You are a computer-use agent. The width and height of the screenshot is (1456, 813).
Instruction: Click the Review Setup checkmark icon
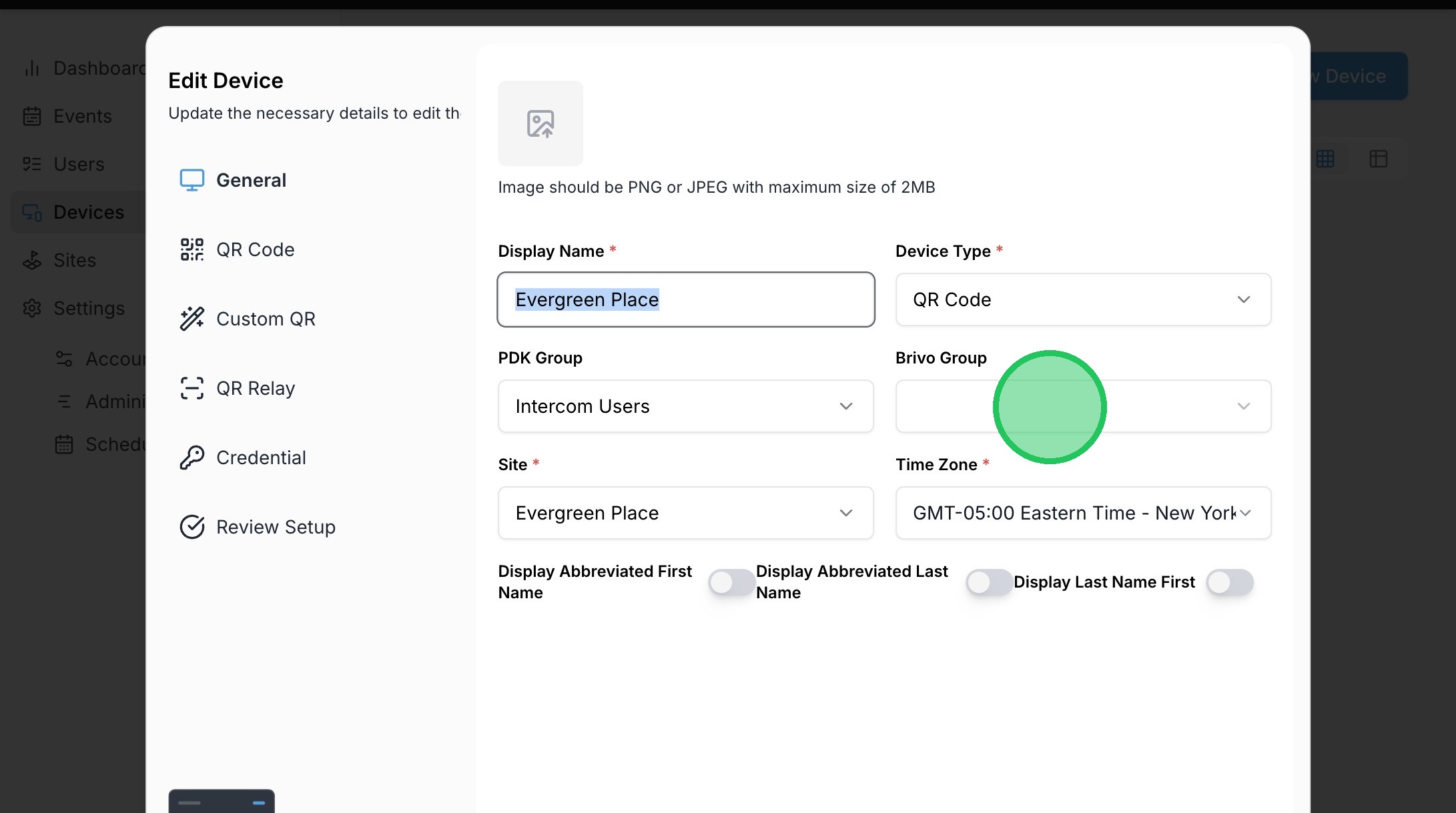[x=192, y=527]
